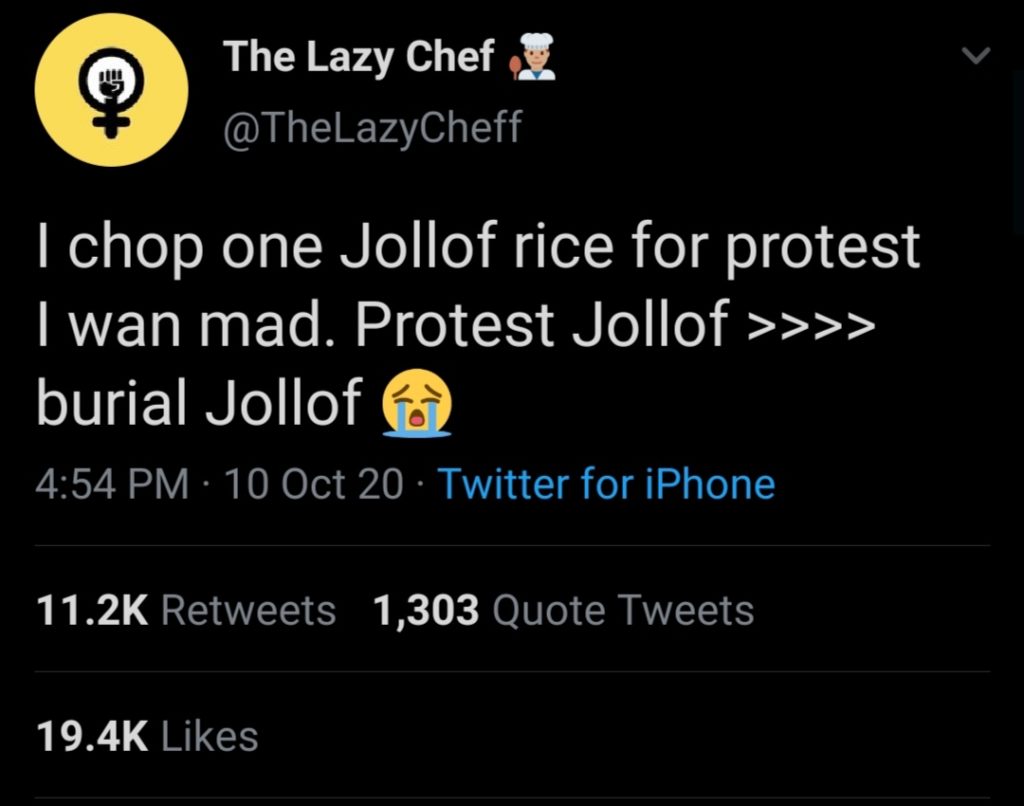Click the 19.4K likes count number

click(x=91, y=737)
